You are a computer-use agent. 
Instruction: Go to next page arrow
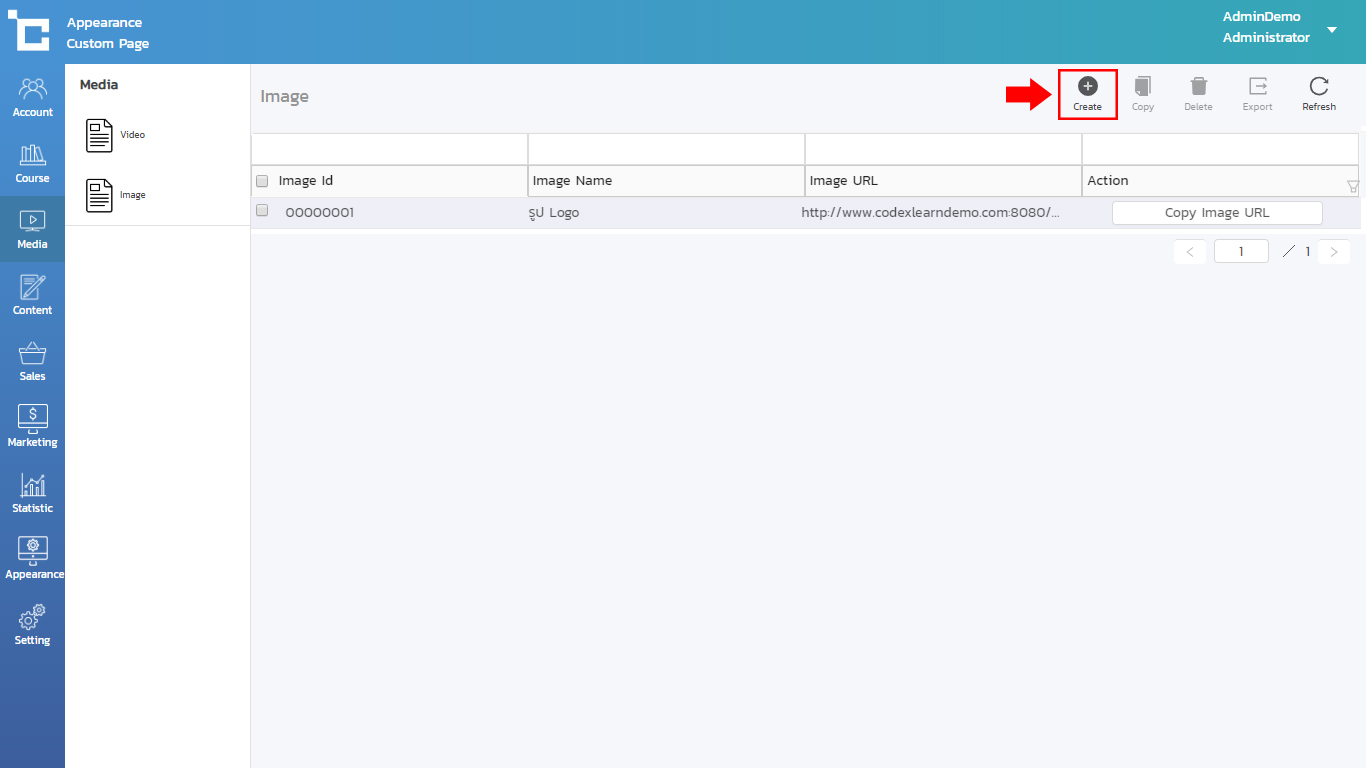point(1333,252)
